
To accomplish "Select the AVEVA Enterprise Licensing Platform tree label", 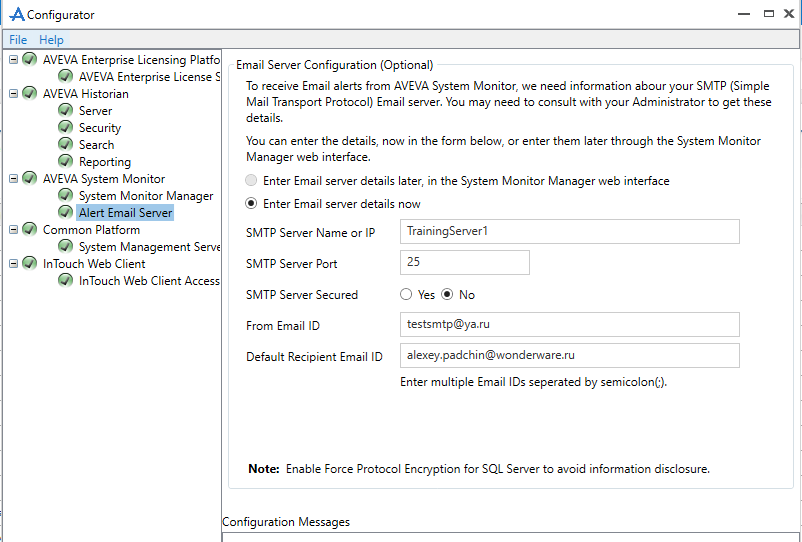I will [x=131, y=60].
